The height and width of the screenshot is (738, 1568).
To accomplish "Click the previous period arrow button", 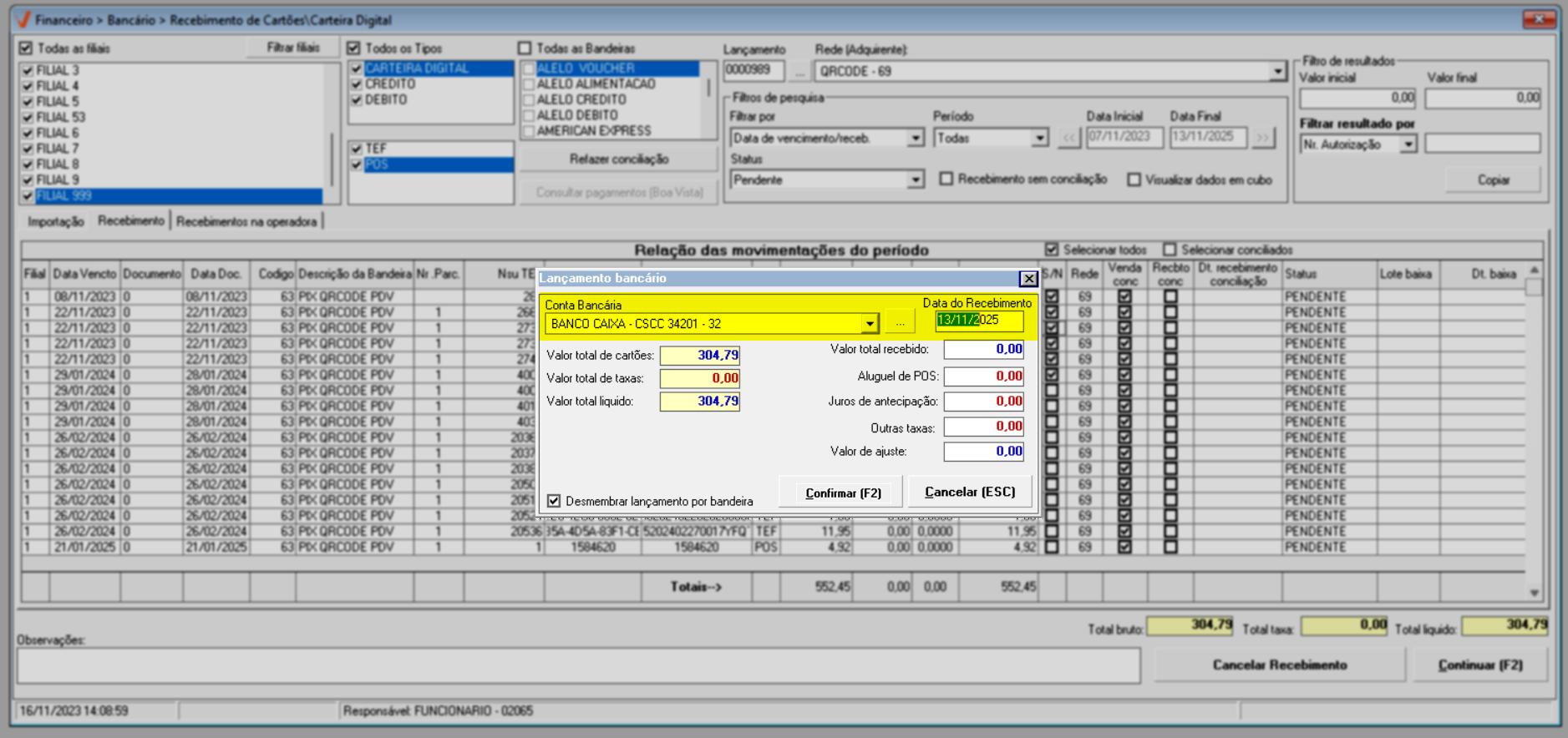I will point(1069,138).
